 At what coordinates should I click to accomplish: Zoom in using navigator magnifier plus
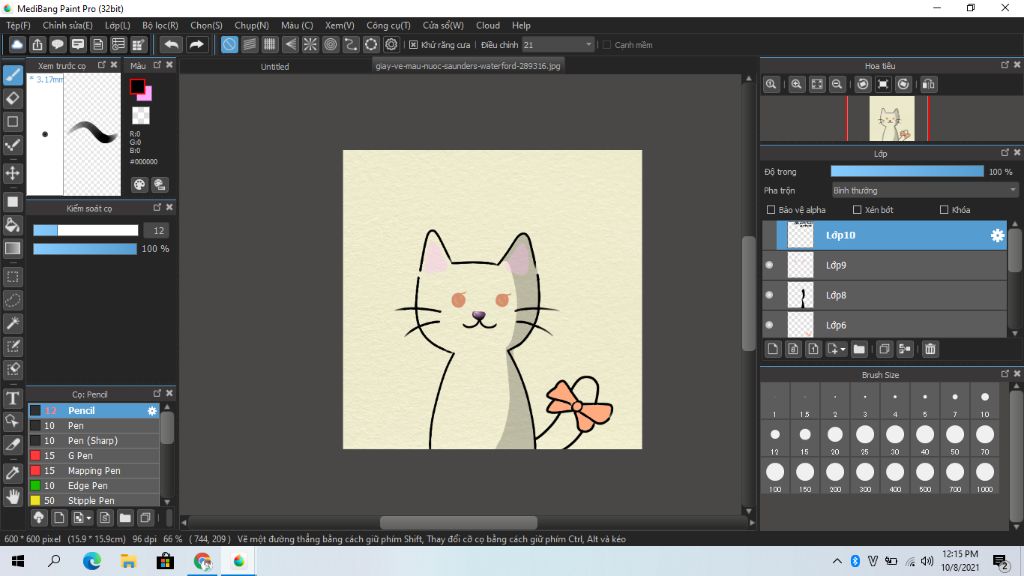point(797,84)
